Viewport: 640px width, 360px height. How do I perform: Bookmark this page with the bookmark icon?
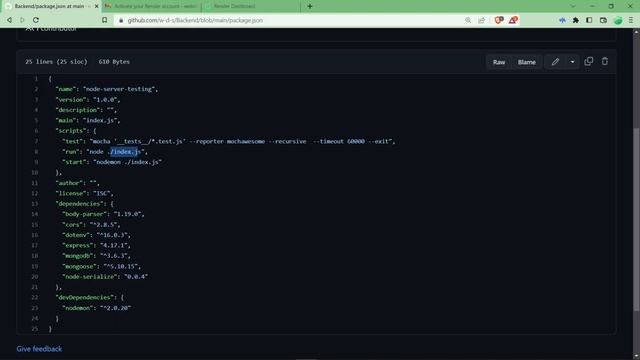pos(104,20)
